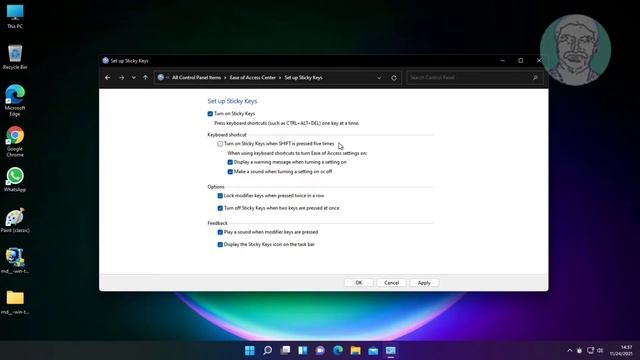The width and height of the screenshot is (640, 360).
Task: Click the Set up Sticky Keys heading
Action: (232, 101)
